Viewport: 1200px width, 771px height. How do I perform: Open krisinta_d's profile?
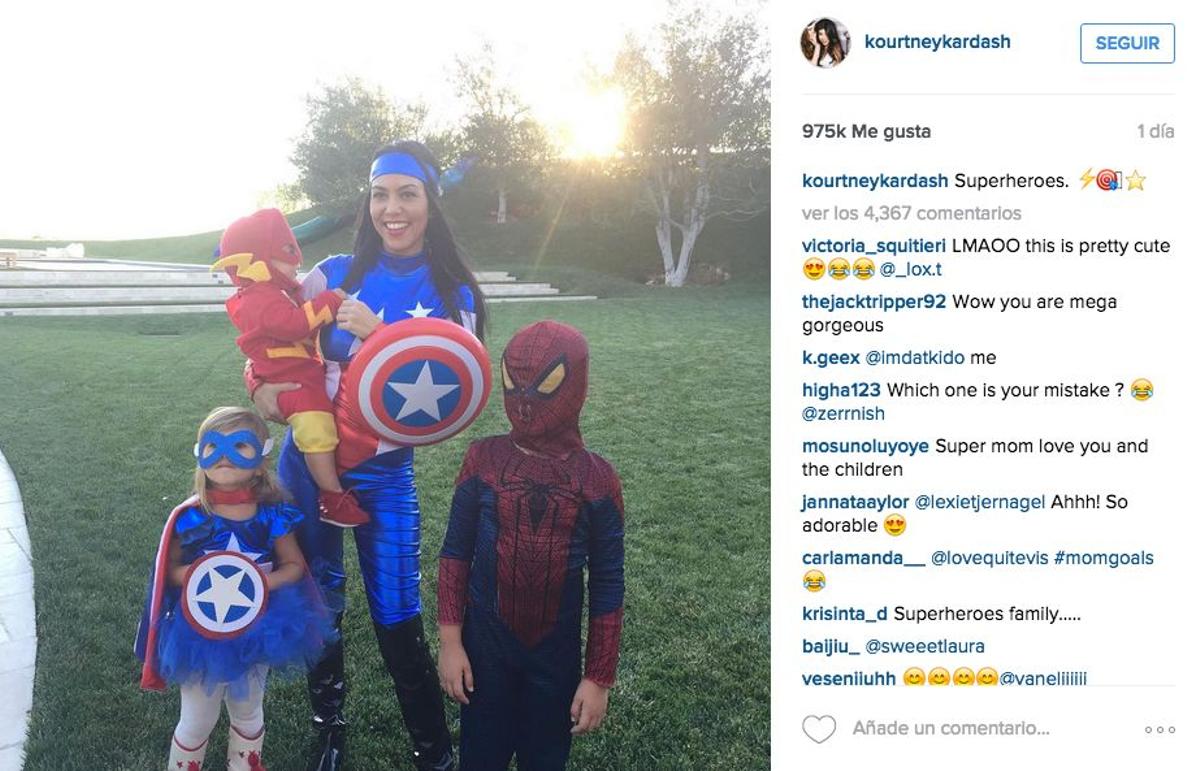(x=845, y=614)
